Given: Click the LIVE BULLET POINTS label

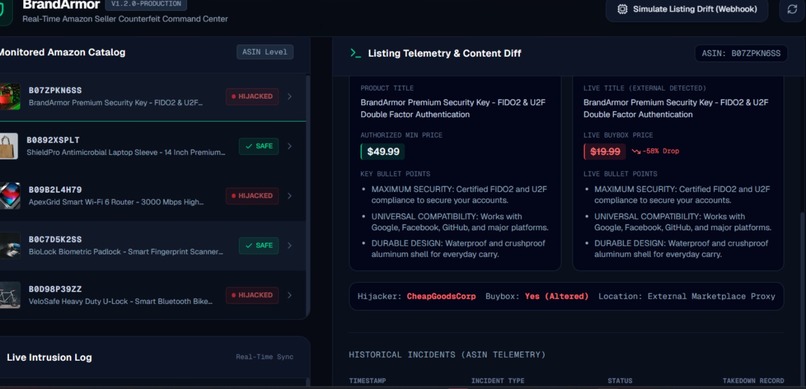Looking at the screenshot, I should [620, 174].
